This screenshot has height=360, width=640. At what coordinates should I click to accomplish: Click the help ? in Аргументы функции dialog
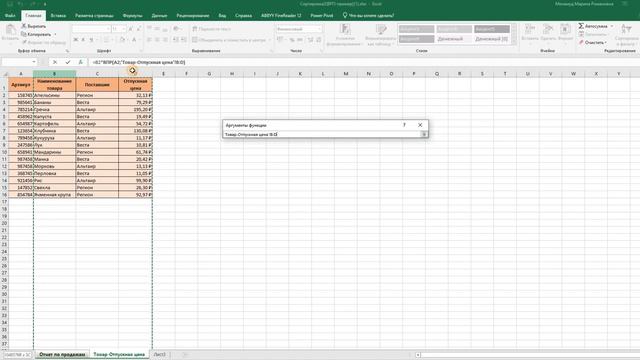pos(404,125)
